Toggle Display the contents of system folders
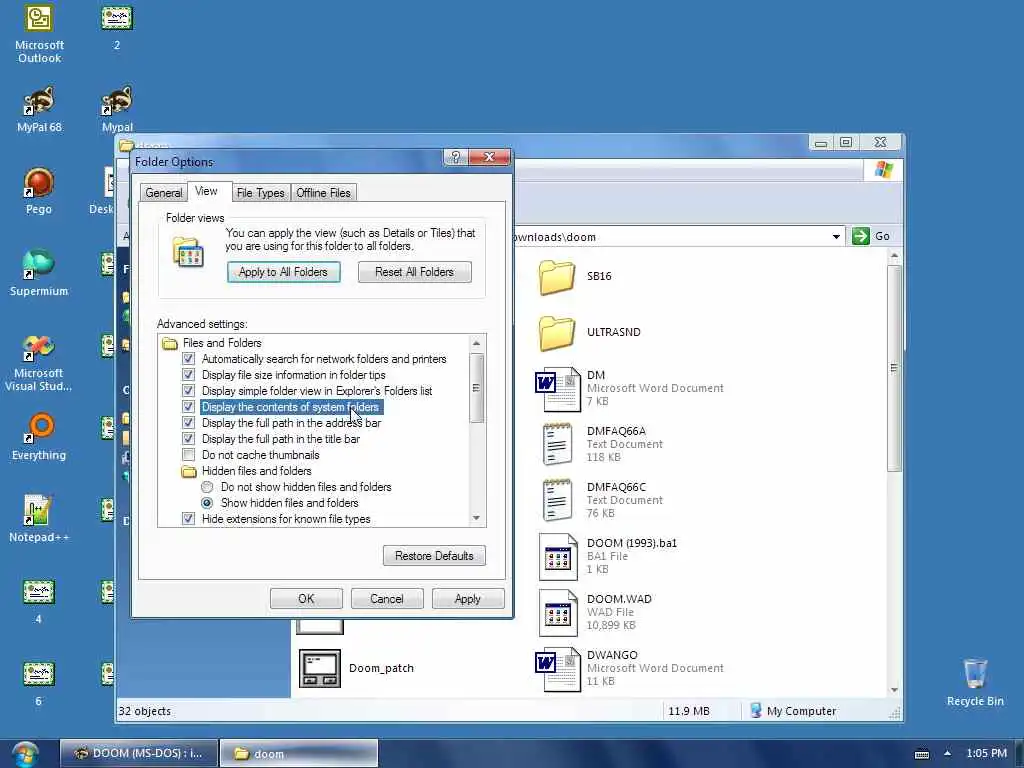This screenshot has width=1024, height=768. (188, 407)
